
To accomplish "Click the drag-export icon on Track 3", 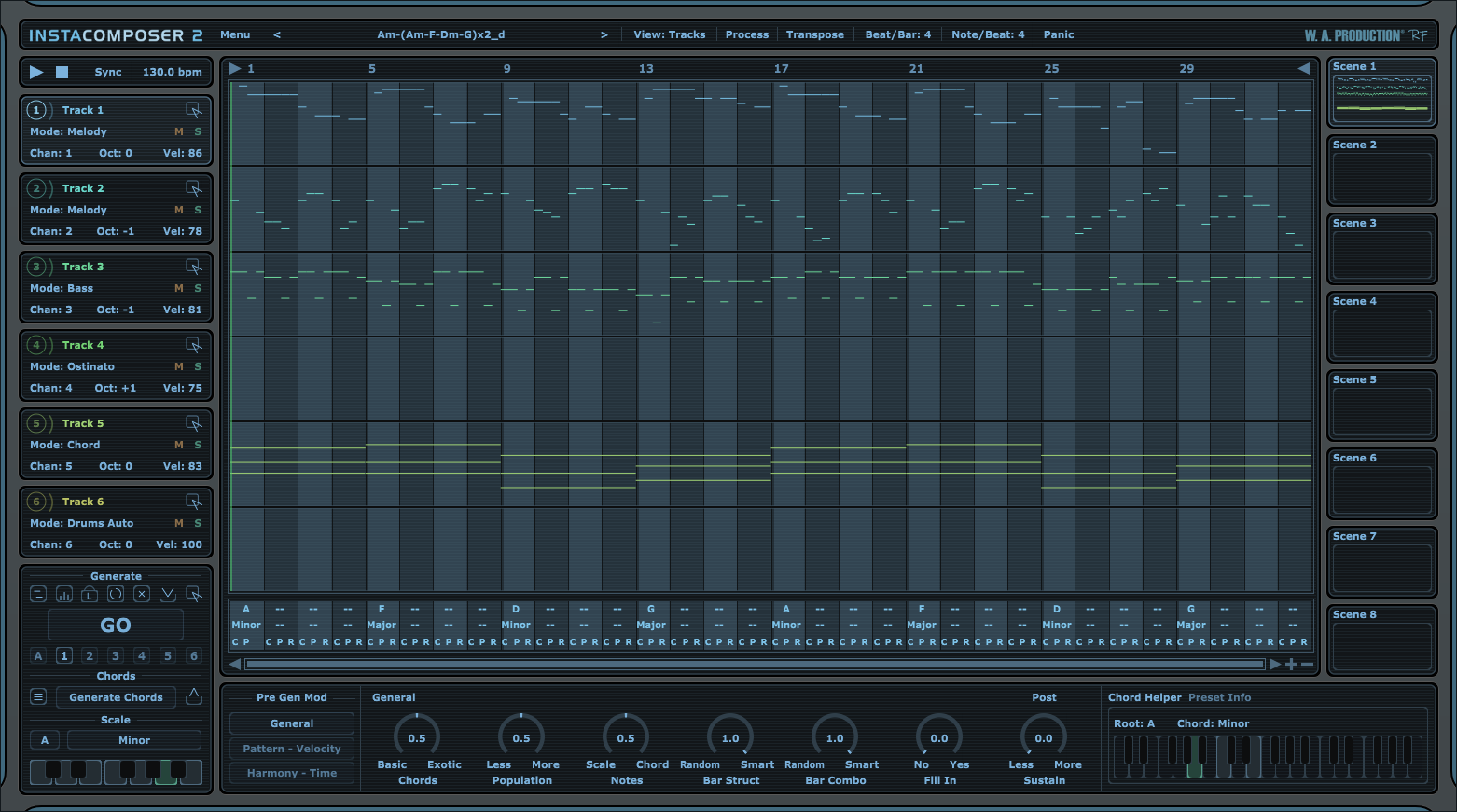I will click(x=194, y=267).
